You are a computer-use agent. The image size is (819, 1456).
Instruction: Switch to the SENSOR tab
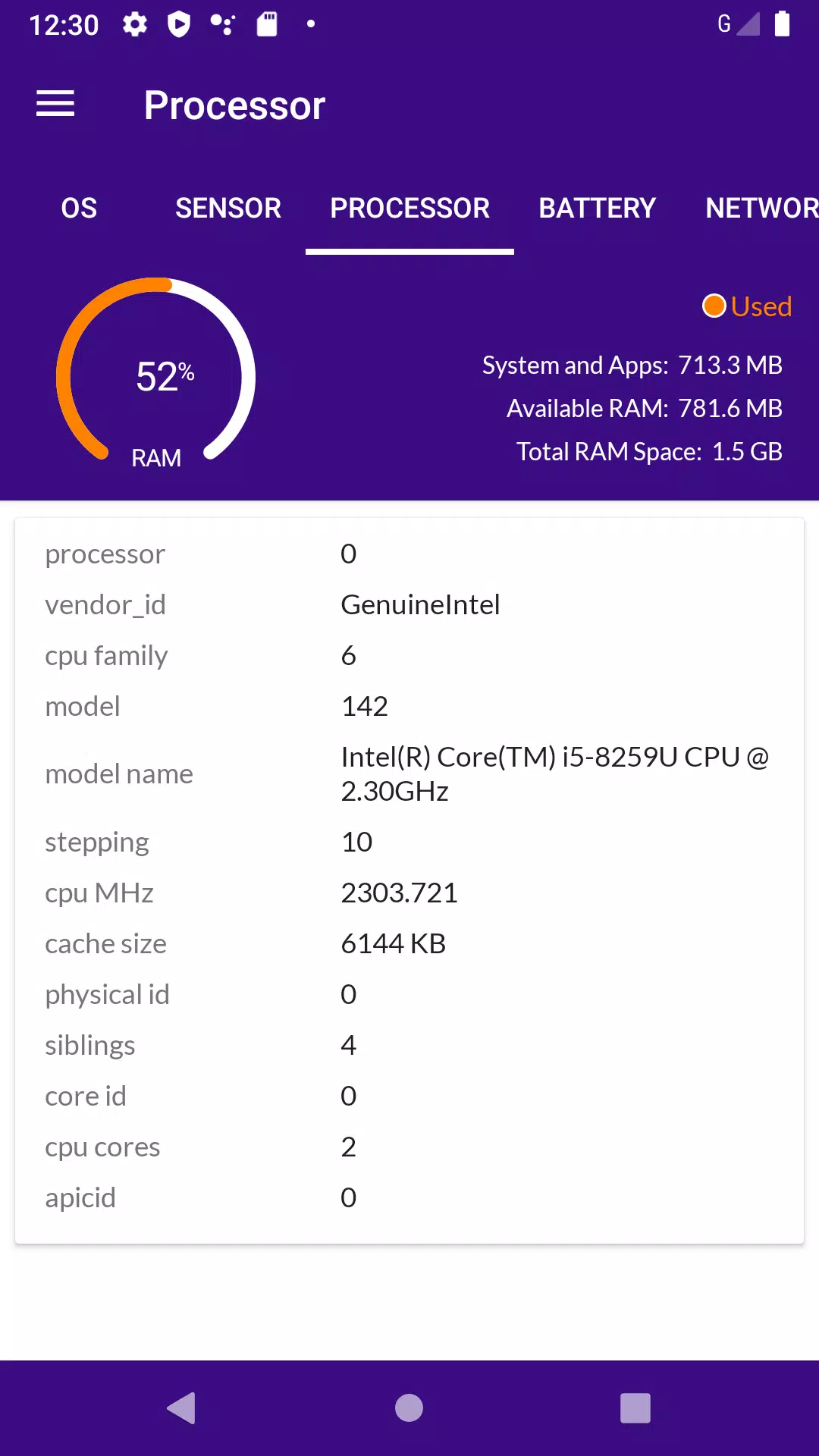(228, 208)
